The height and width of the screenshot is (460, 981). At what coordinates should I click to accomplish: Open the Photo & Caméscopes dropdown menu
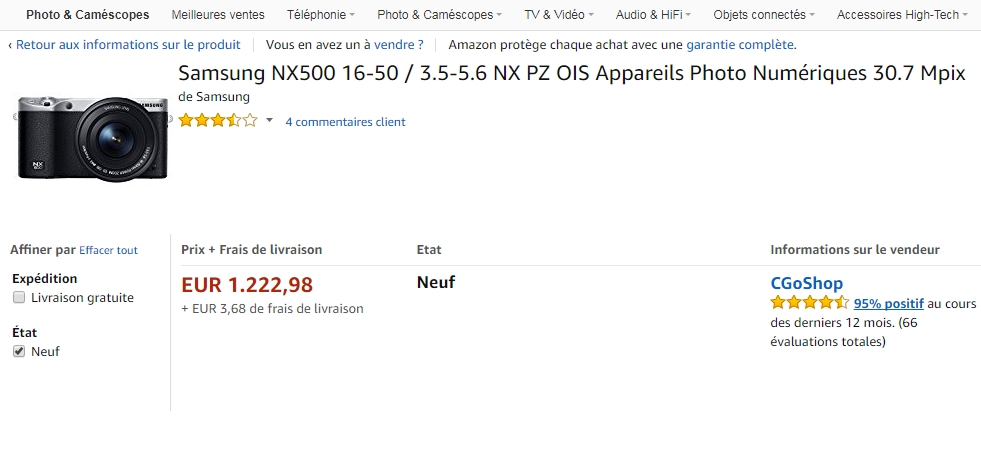439,14
